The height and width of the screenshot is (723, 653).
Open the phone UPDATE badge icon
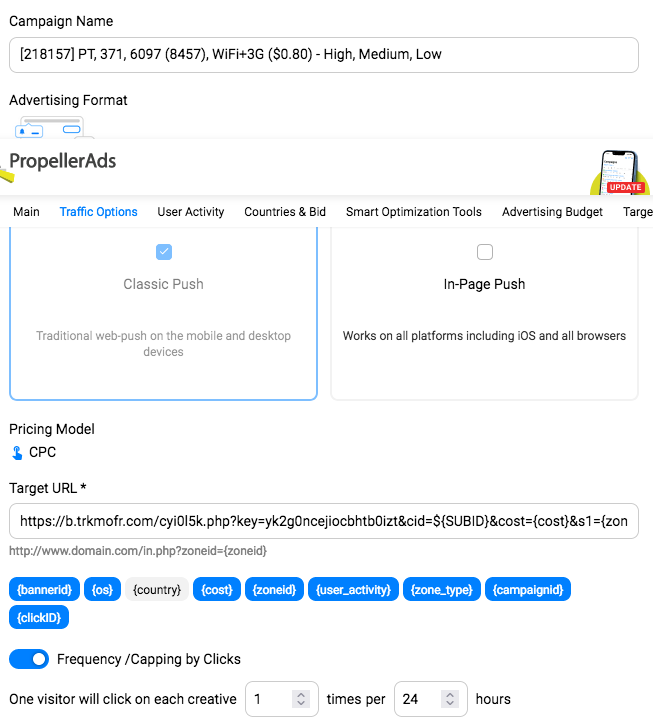tap(620, 173)
